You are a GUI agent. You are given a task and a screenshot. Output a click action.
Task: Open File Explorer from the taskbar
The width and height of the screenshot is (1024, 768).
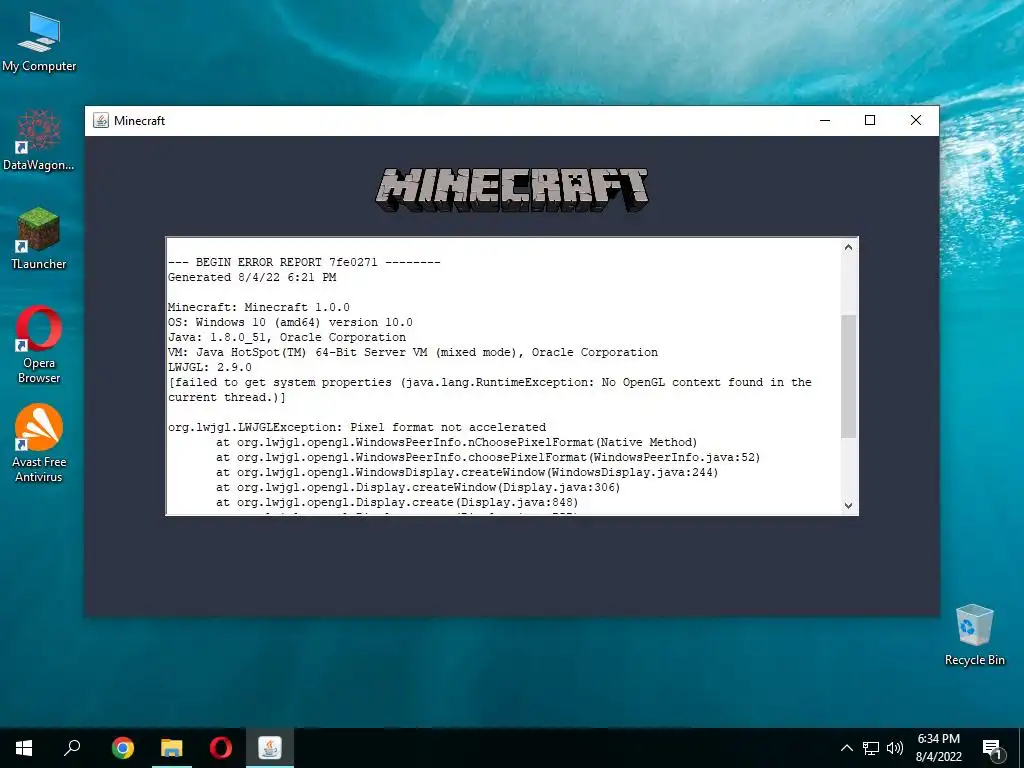click(x=172, y=748)
